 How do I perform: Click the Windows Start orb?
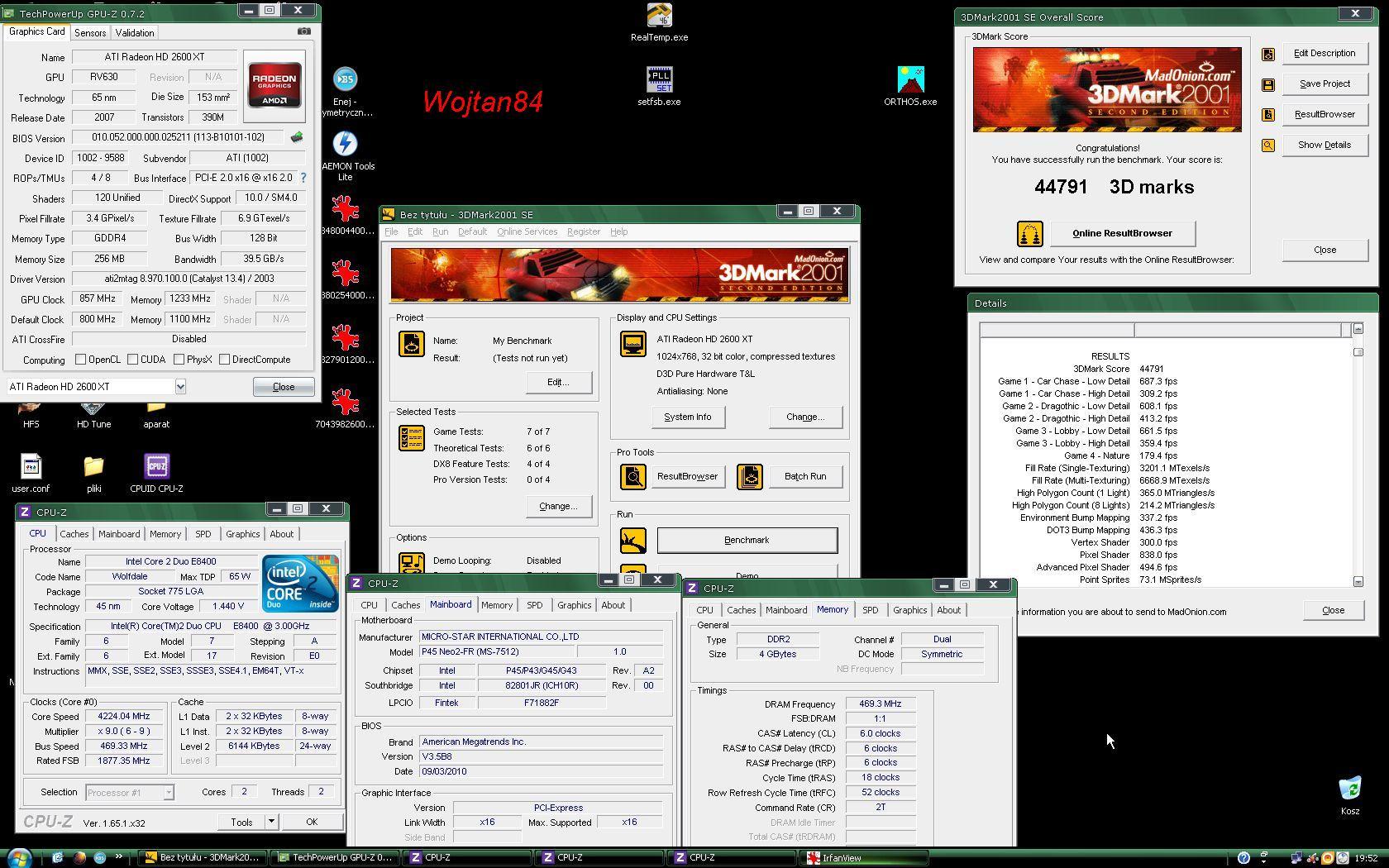[18, 857]
